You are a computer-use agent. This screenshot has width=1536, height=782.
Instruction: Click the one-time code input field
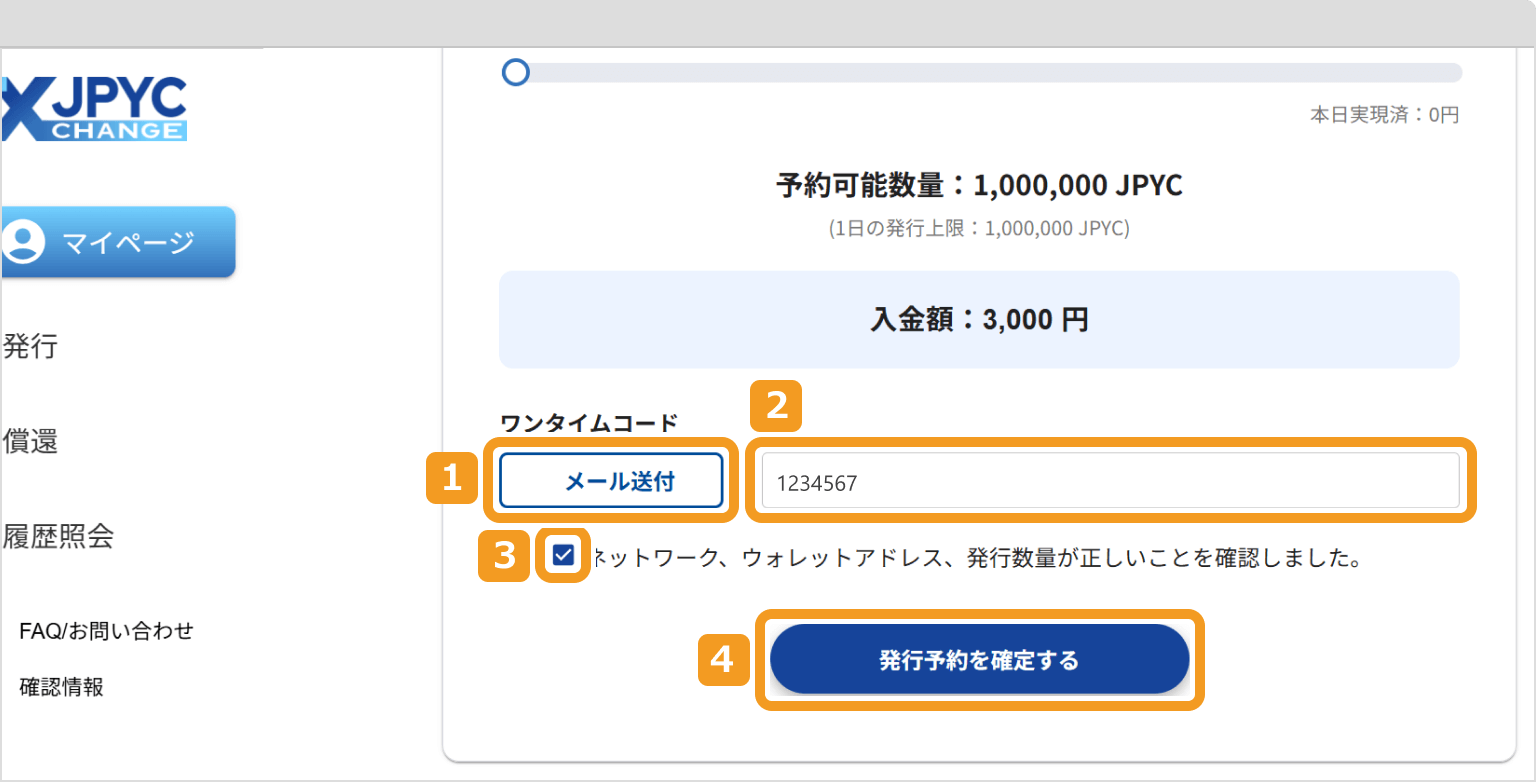(1110, 480)
